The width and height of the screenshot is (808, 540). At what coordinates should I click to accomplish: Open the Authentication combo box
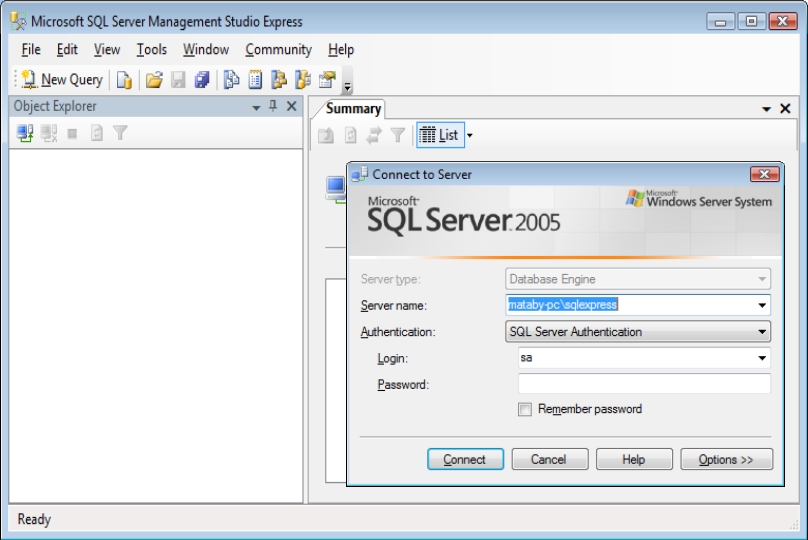[638, 332]
